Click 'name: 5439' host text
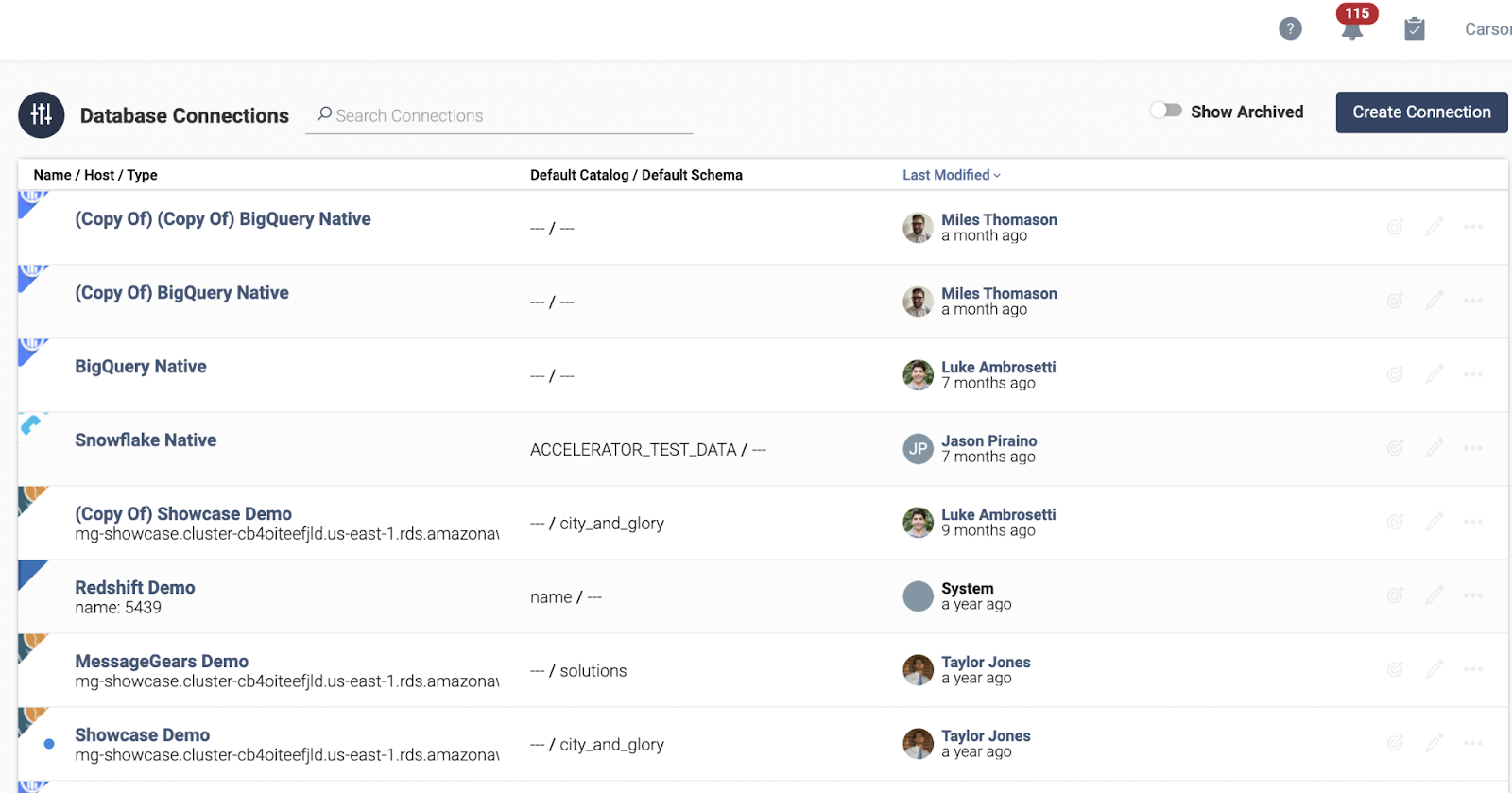The width and height of the screenshot is (1512, 793). [118, 608]
